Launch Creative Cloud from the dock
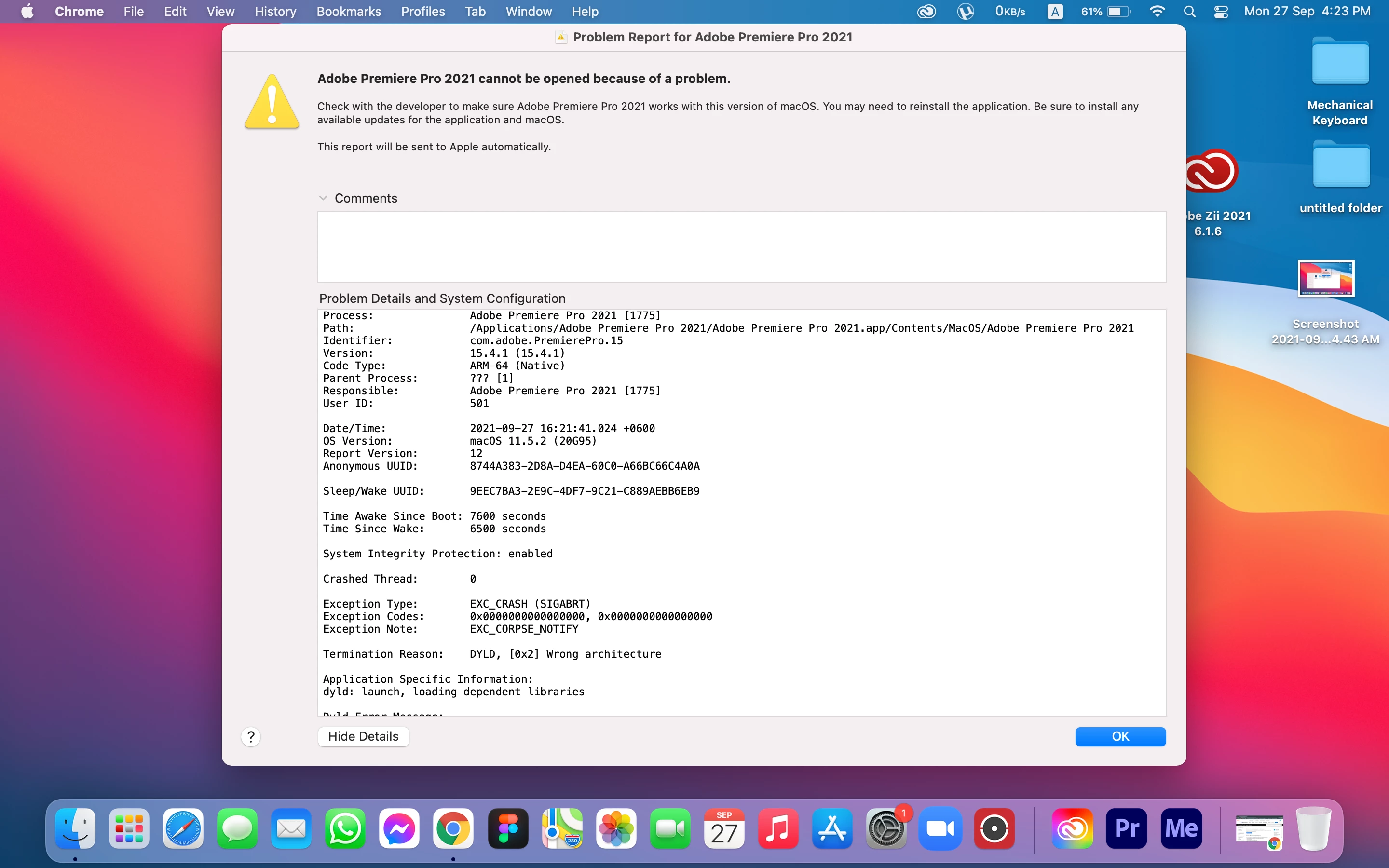1389x868 pixels. tap(1072, 828)
